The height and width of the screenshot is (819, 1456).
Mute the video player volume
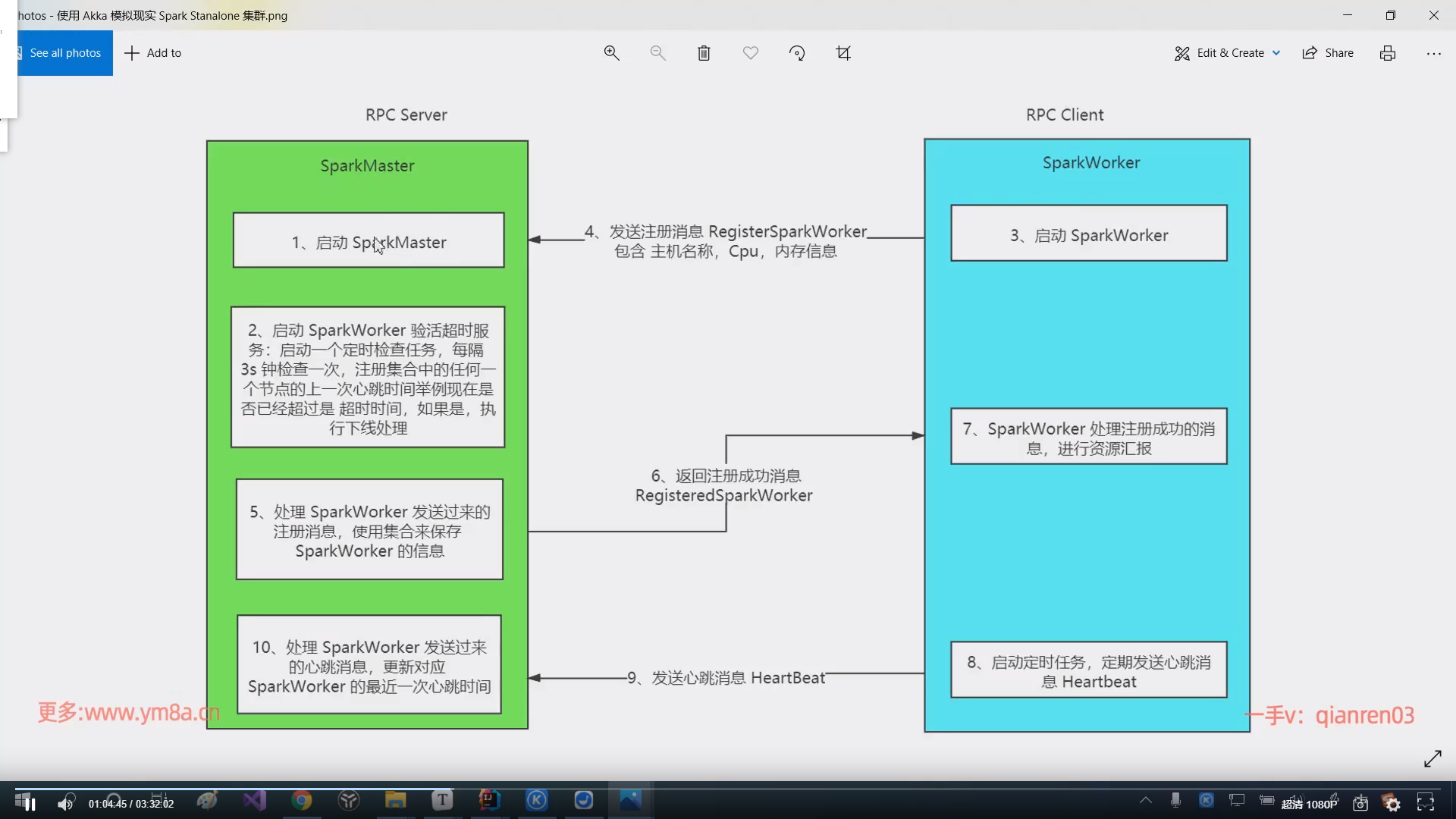(x=65, y=804)
